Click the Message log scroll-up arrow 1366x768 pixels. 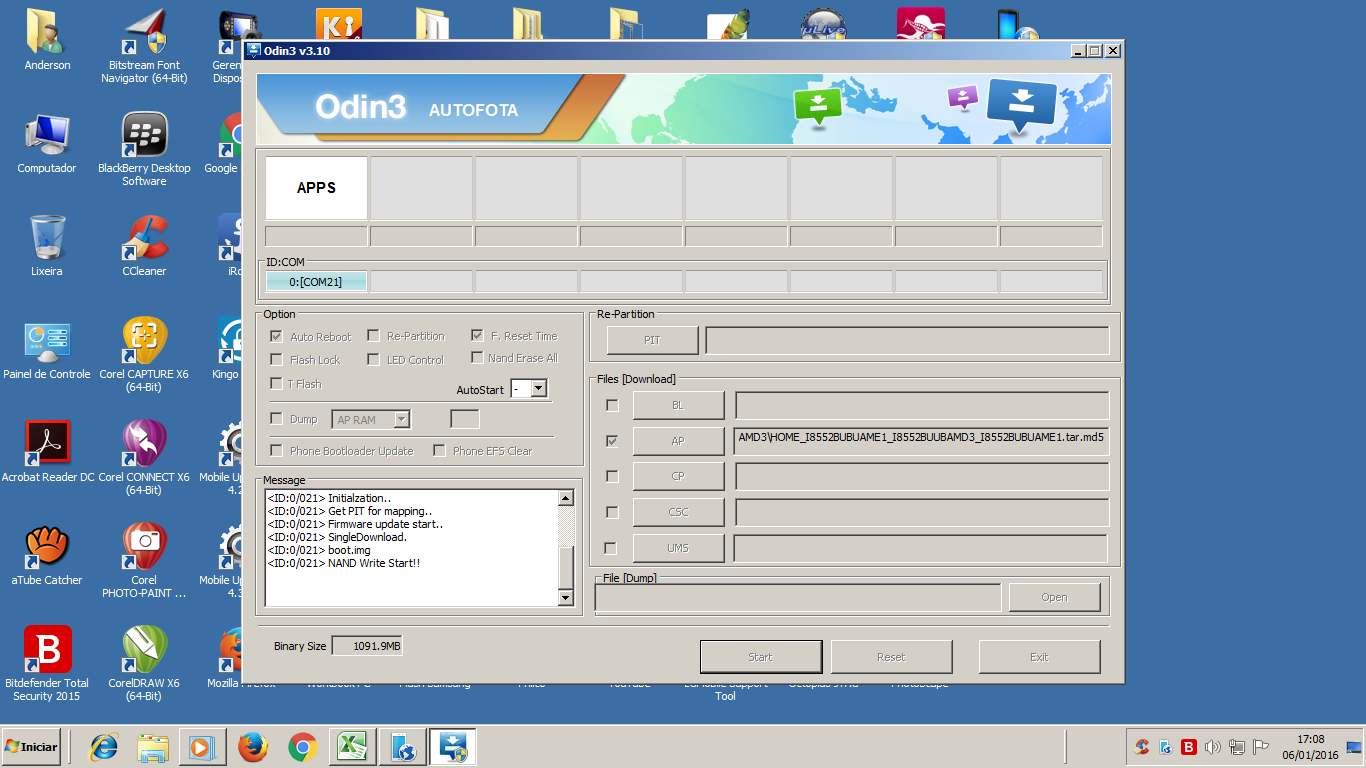point(566,498)
